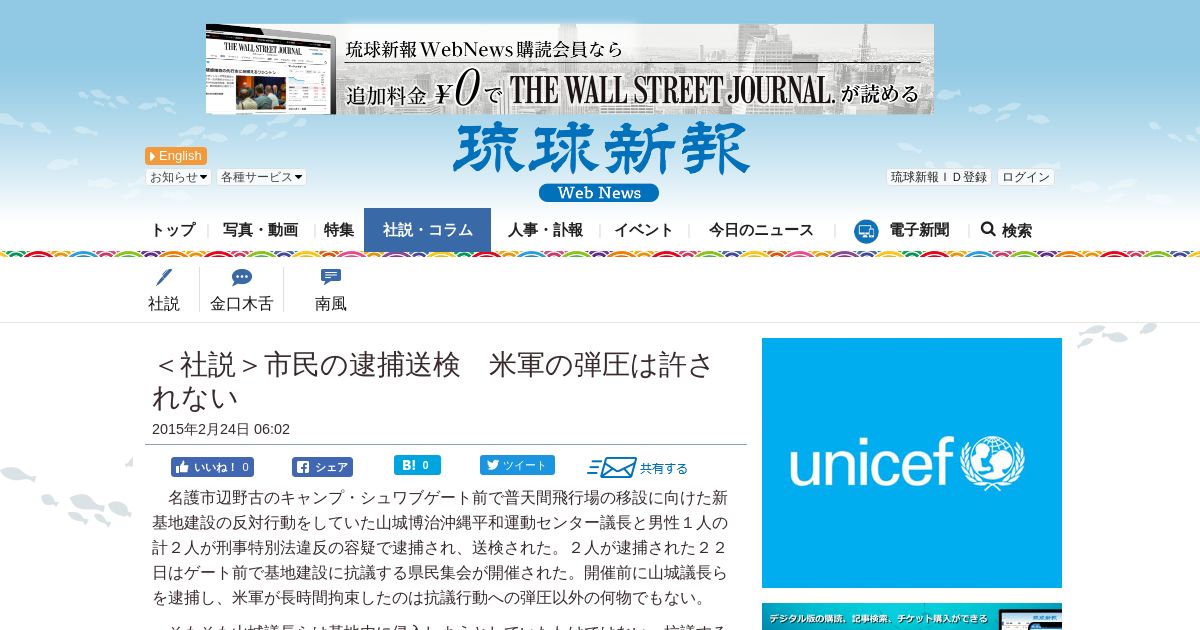Open the ログイン login link
This screenshot has width=1200, height=630.
point(1026,177)
